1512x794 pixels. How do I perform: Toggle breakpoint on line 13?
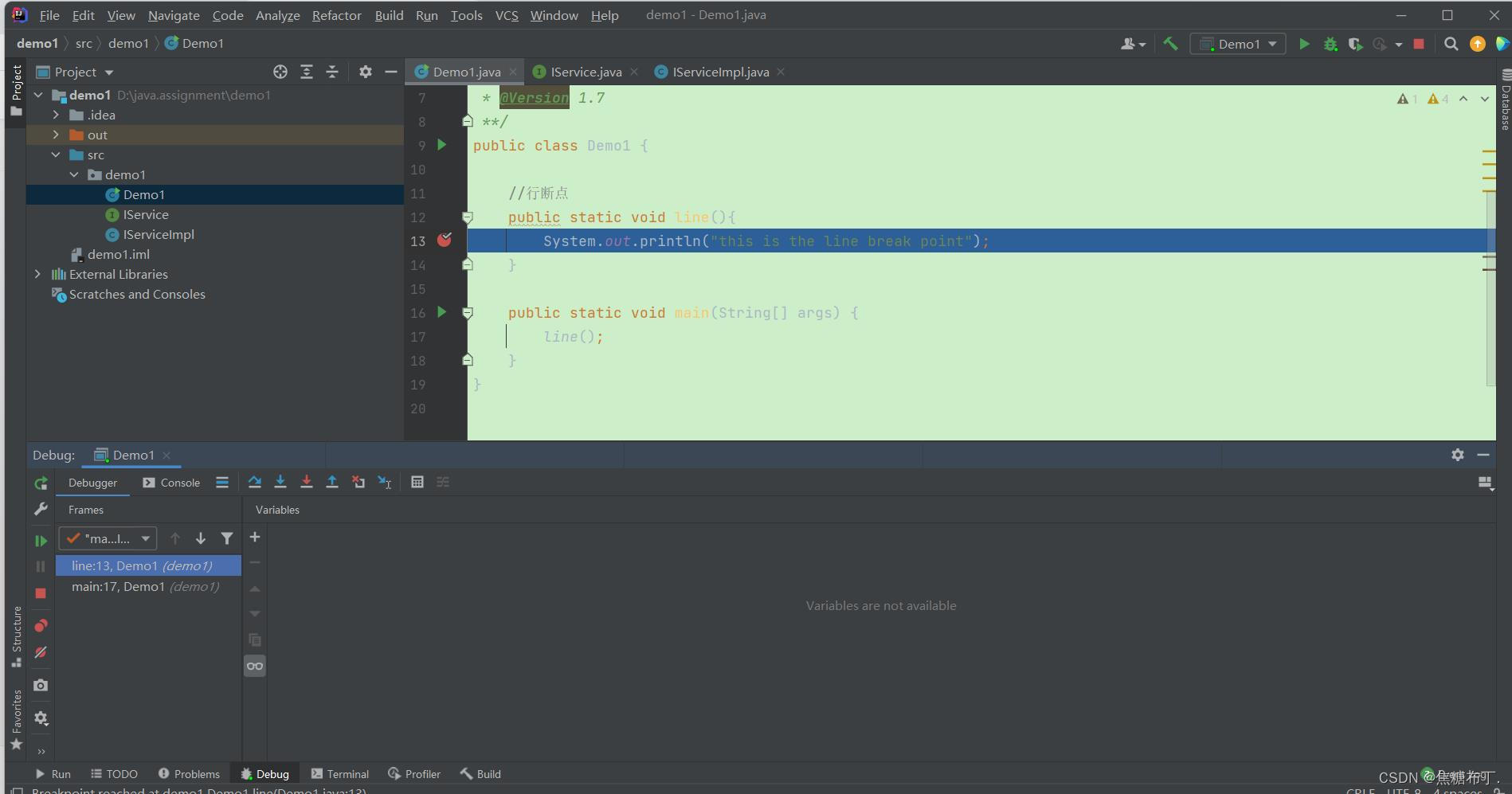click(x=445, y=240)
